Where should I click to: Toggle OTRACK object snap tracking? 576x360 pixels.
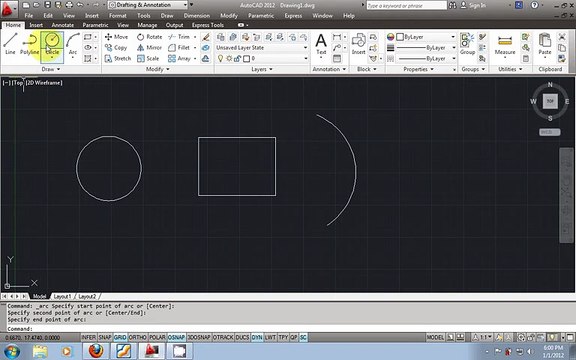coord(223,337)
